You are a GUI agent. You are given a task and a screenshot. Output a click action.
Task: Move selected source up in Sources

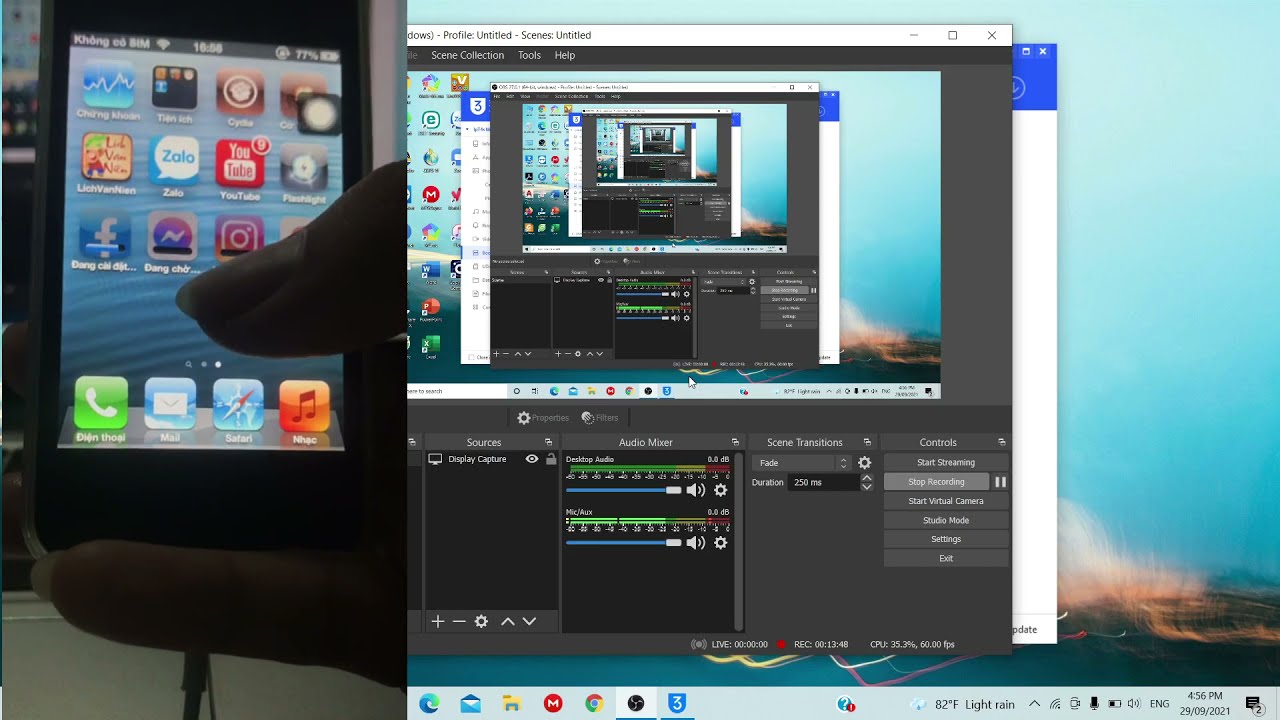pyautogui.click(x=507, y=621)
